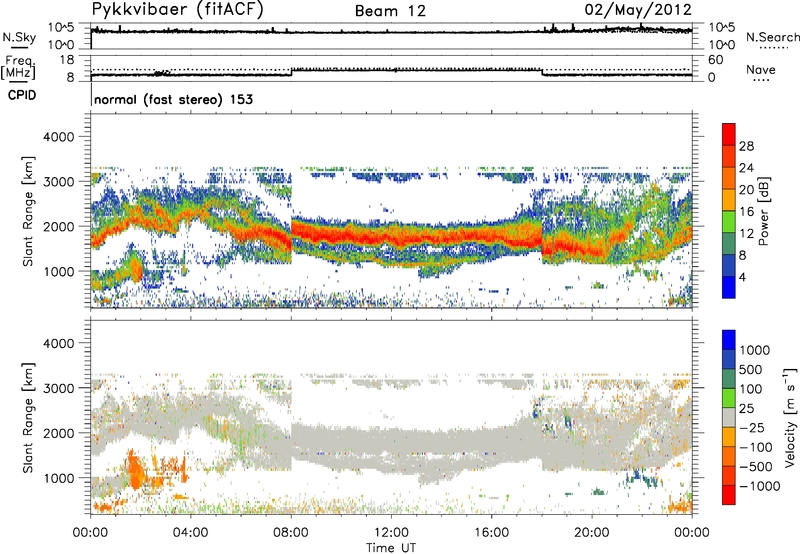This screenshot has width=800, height=554.
Task: Click the orange velocity patch near 1000 km
Action: point(136,471)
